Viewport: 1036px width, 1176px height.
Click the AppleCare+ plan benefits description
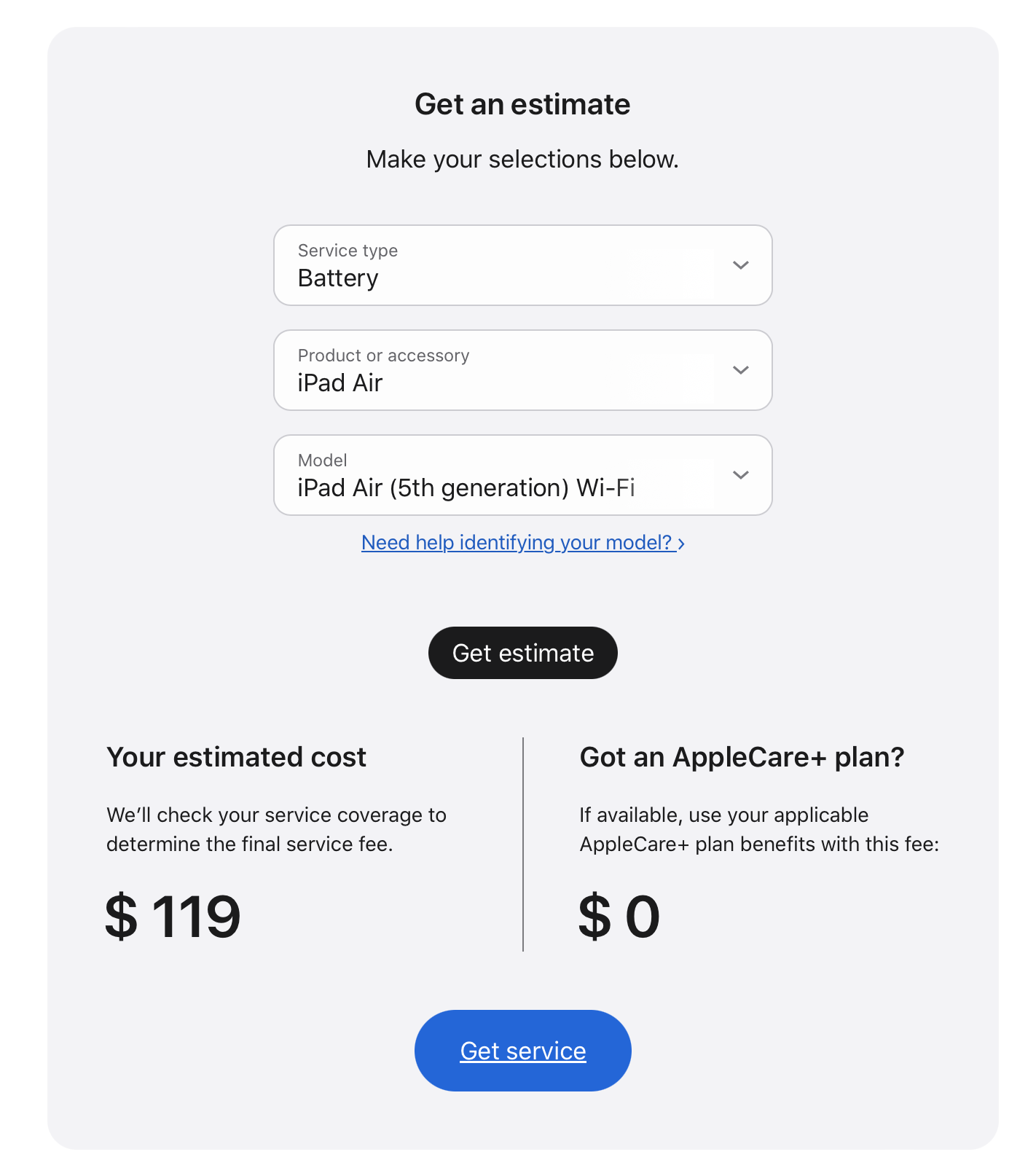click(x=759, y=829)
